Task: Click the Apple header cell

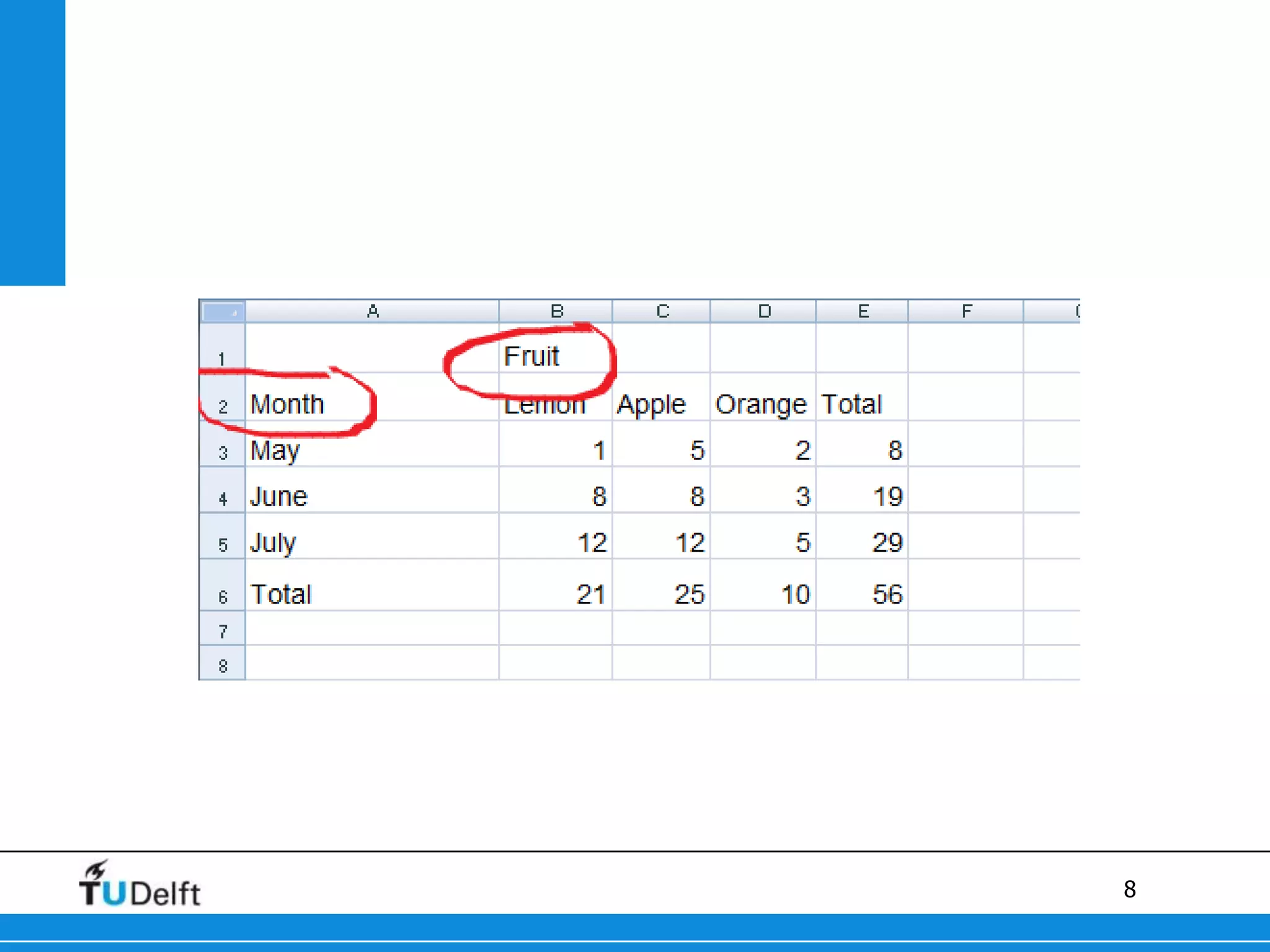Action: [x=651, y=404]
